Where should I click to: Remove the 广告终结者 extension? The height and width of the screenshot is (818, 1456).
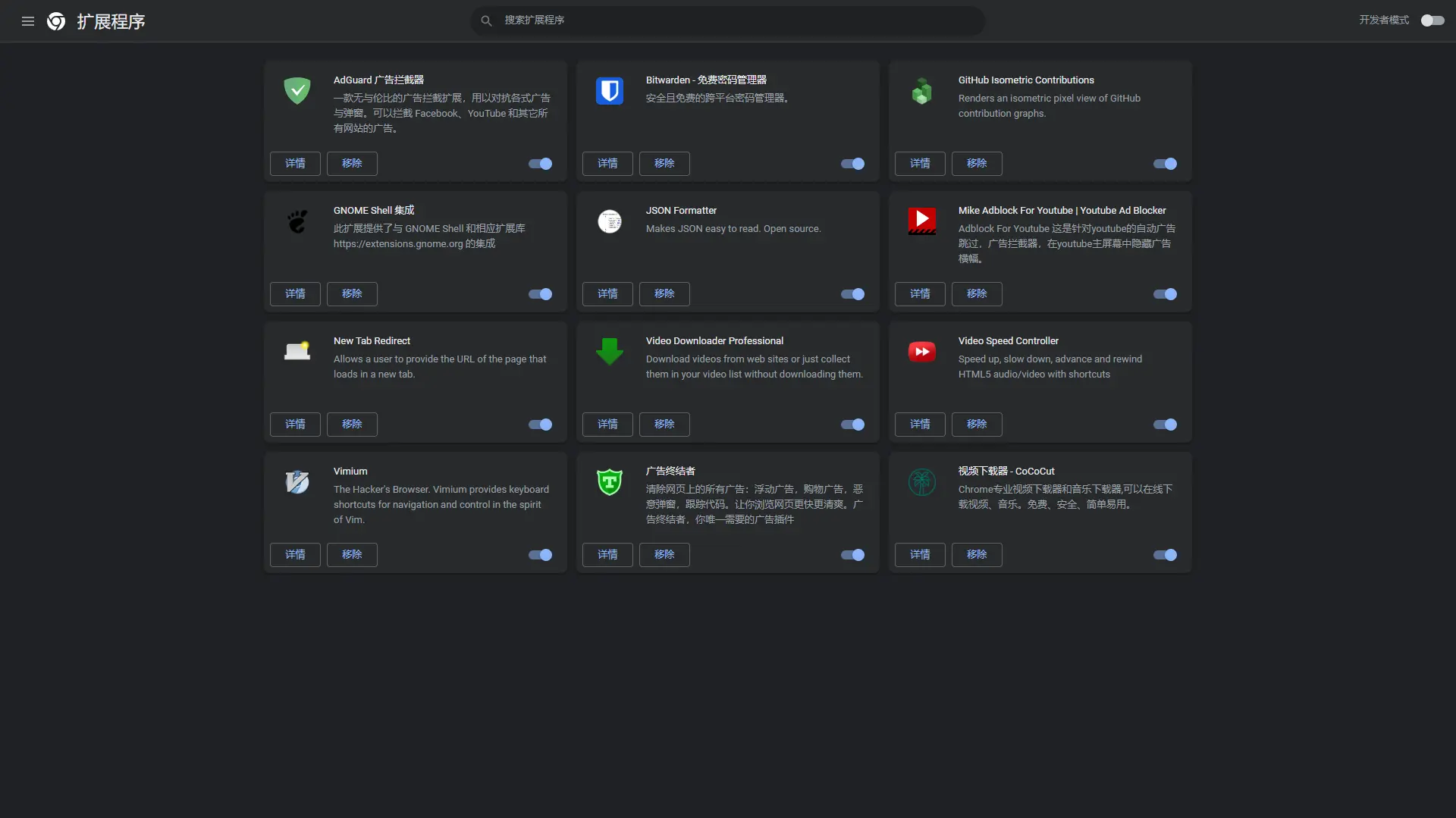pyautogui.click(x=664, y=555)
